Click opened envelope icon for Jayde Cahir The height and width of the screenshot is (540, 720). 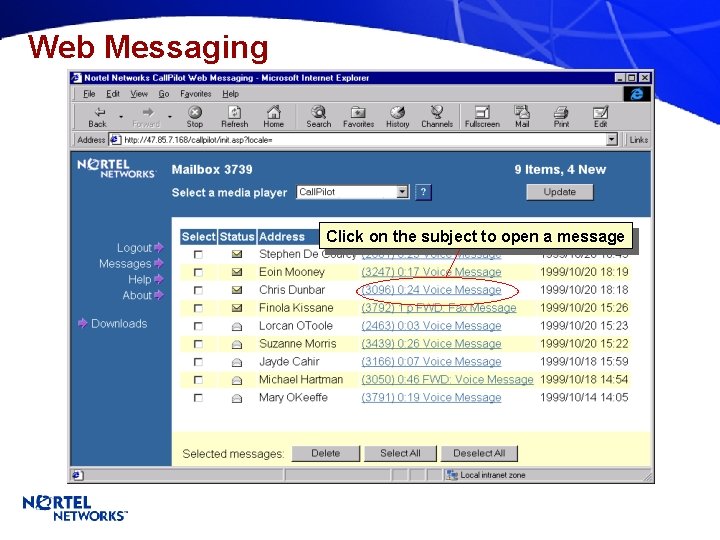pos(237,362)
